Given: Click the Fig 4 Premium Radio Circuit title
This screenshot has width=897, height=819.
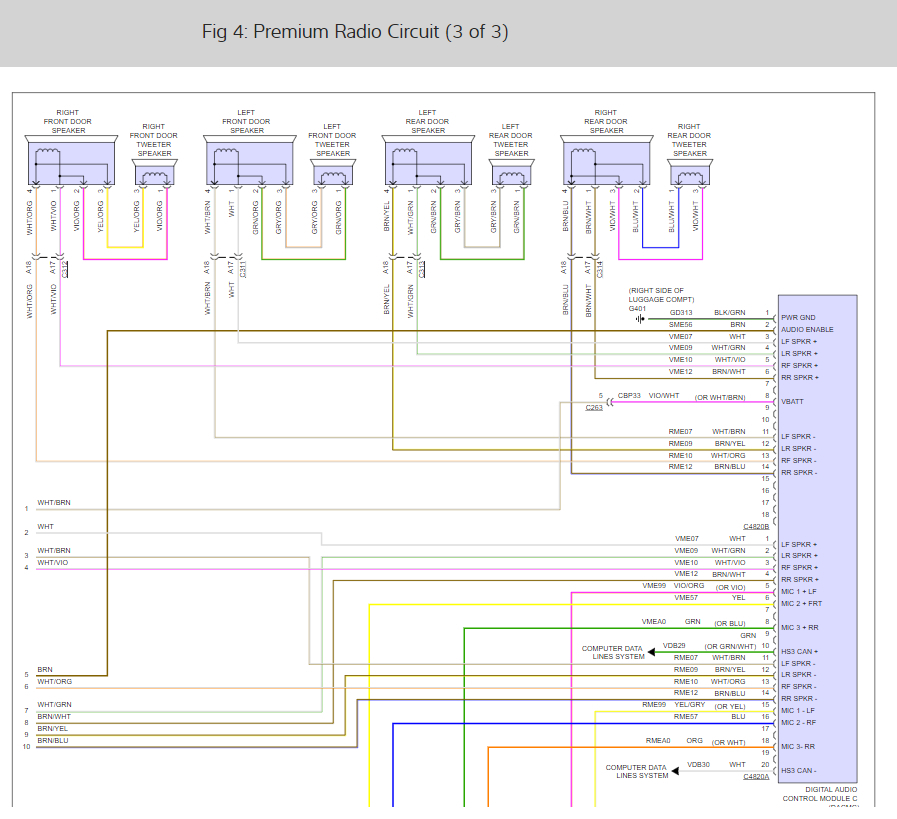Looking at the screenshot, I should point(355,32).
